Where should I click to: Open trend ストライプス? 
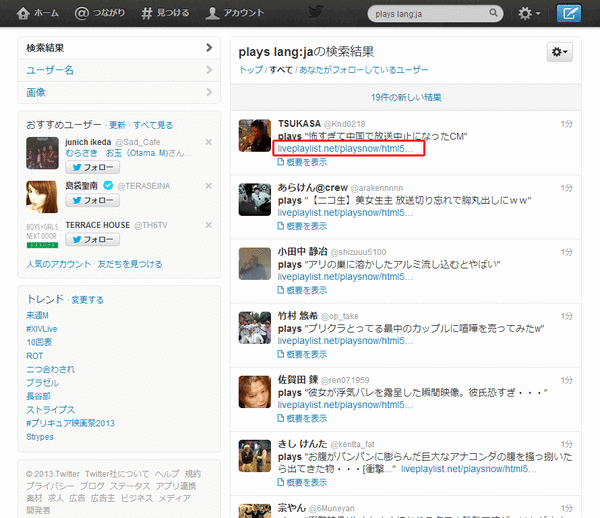[x=51, y=410]
